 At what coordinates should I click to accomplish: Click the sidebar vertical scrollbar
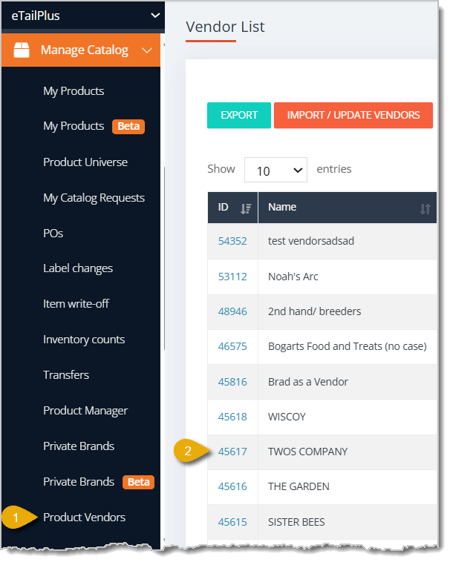[164, 258]
